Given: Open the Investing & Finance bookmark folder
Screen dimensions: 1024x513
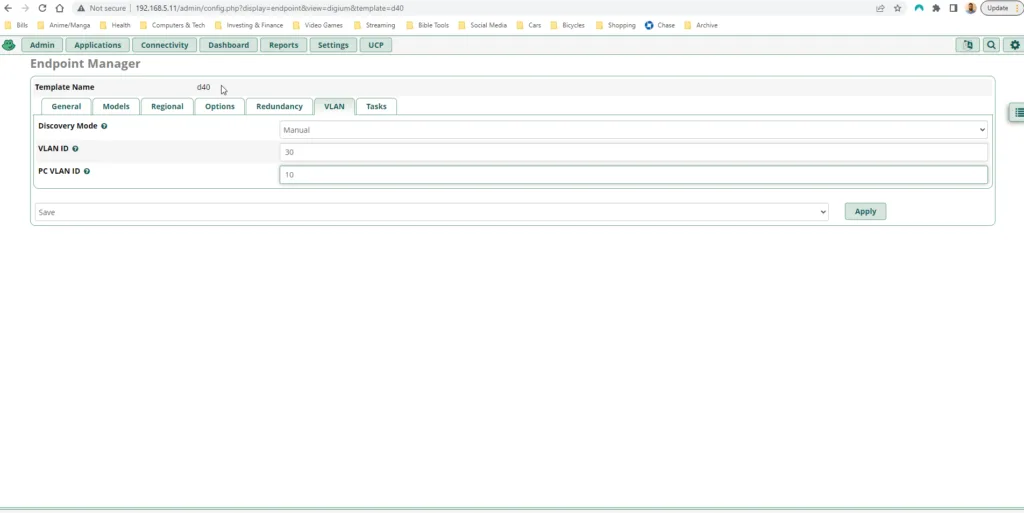Looking at the screenshot, I should (249, 25).
